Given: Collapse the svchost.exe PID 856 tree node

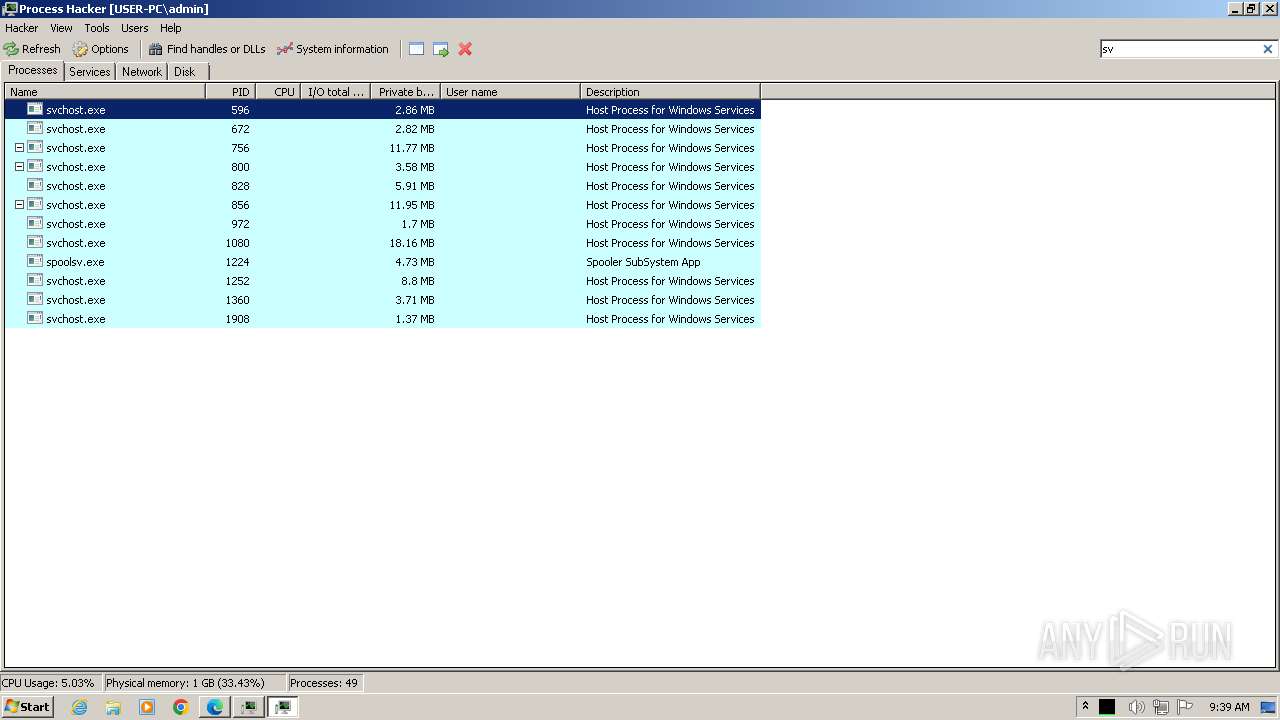Looking at the screenshot, I should [19, 205].
